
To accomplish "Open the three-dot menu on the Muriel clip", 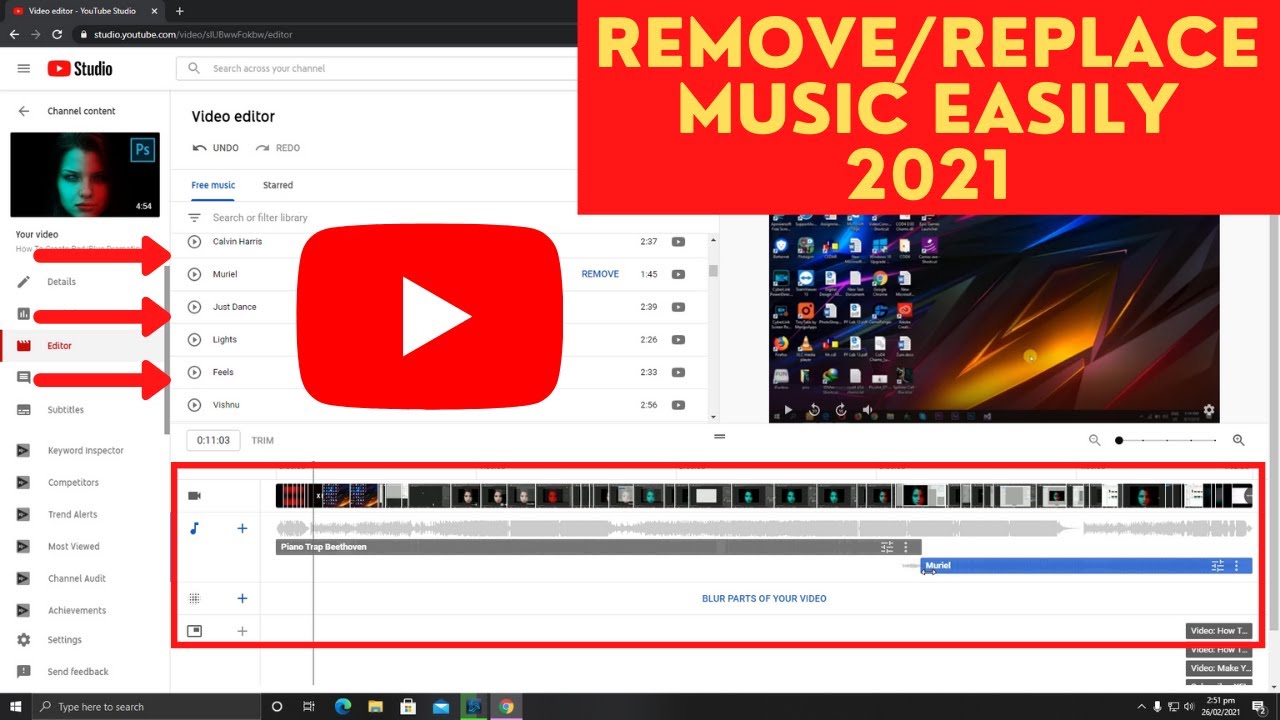I will (x=1237, y=565).
